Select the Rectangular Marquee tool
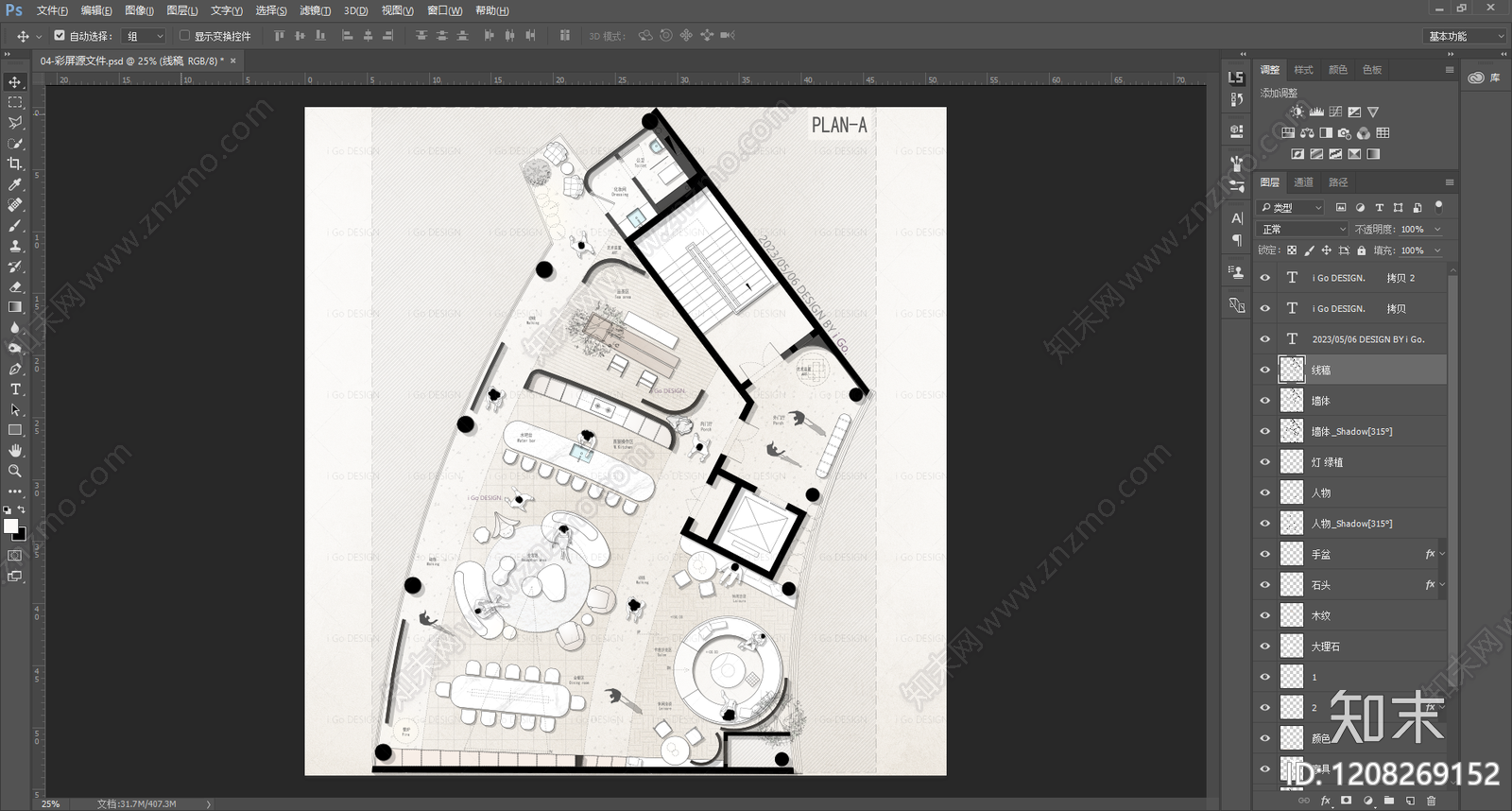The height and width of the screenshot is (811, 1512). [15, 102]
